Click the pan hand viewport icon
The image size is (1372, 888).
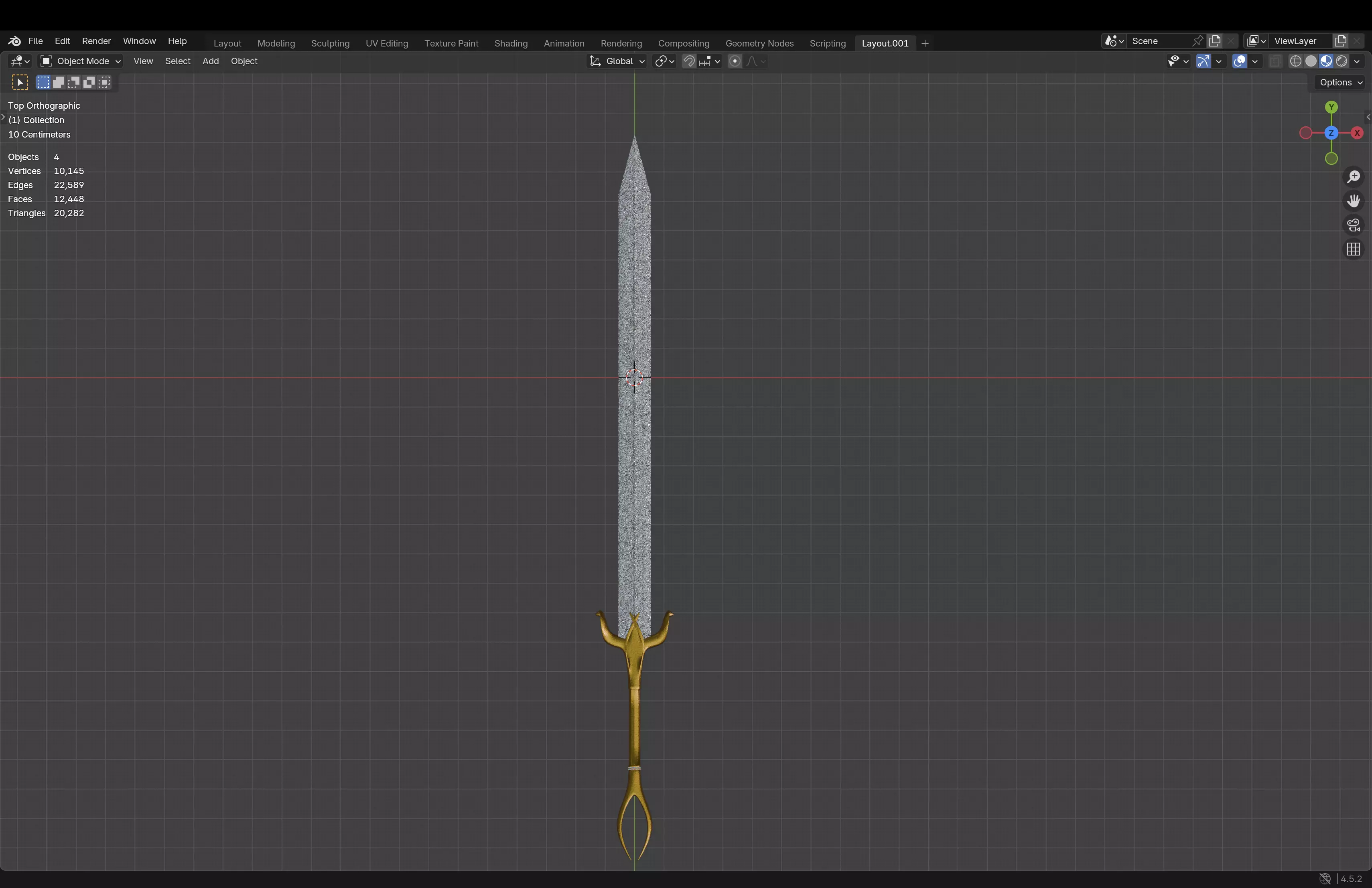[1353, 201]
